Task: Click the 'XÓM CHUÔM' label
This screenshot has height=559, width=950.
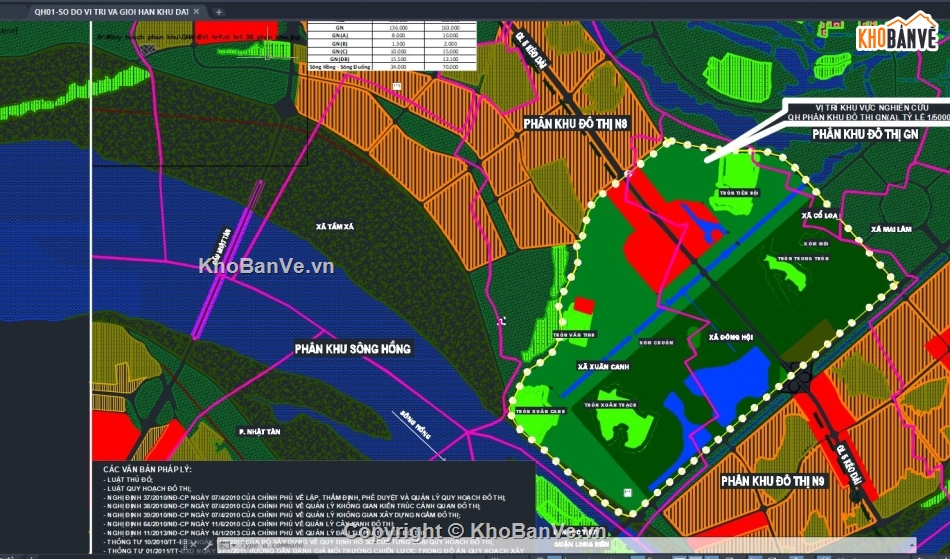Action: (x=656, y=343)
